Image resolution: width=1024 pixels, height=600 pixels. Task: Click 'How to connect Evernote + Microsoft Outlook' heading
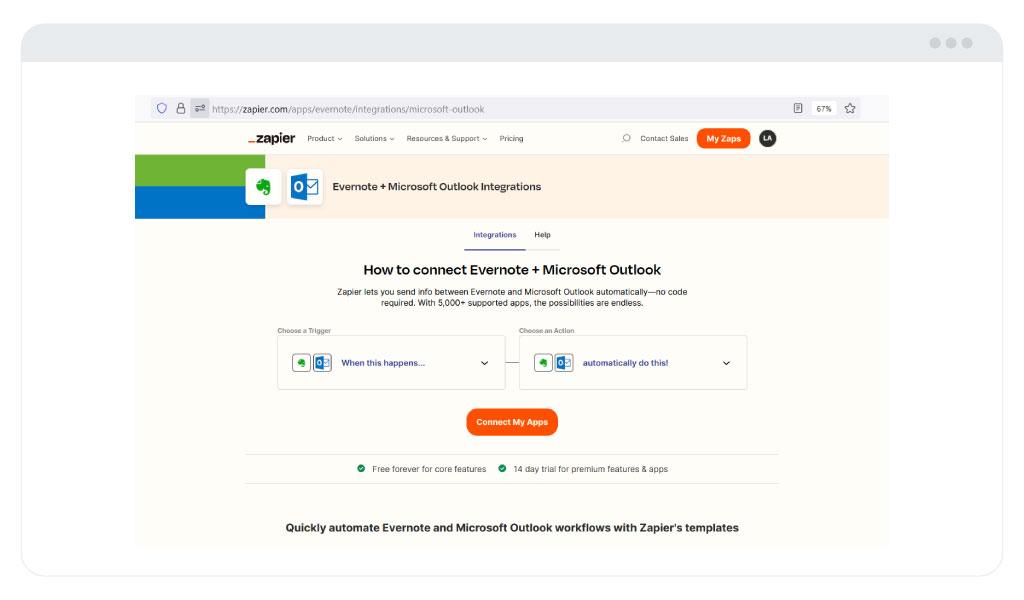click(x=512, y=270)
